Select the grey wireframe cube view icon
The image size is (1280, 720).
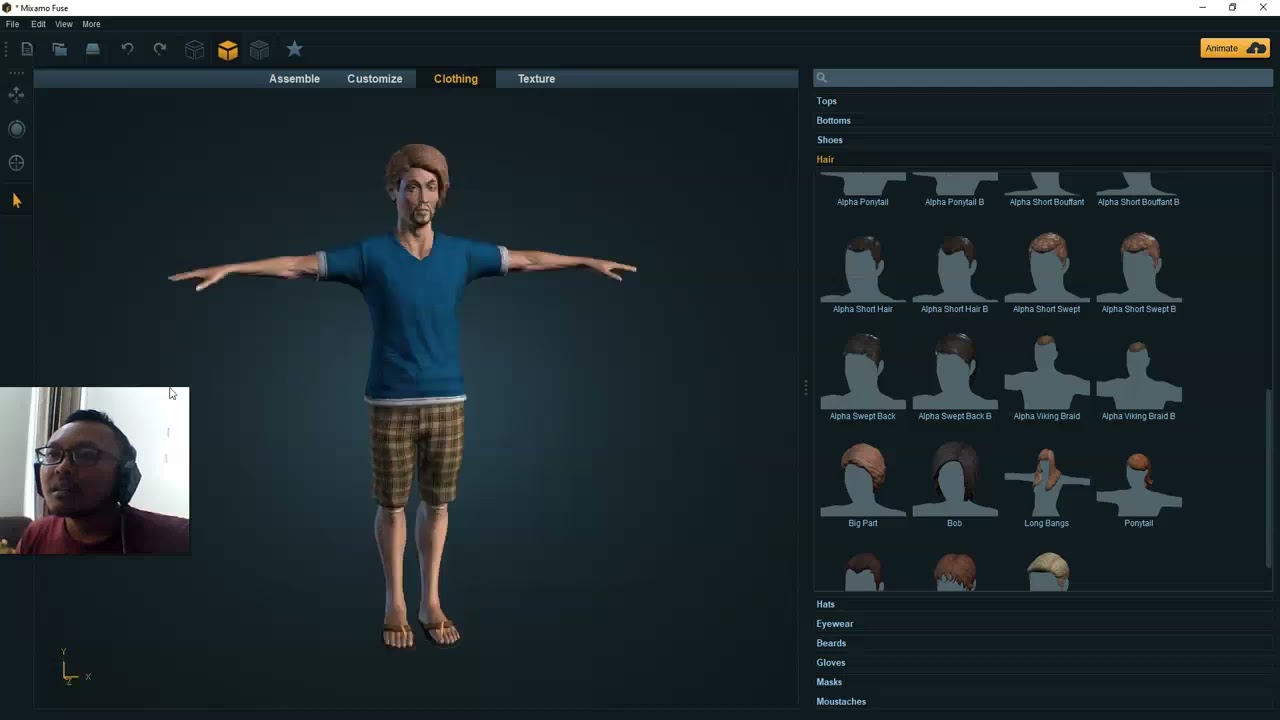pyautogui.click(x=195, y=49)
